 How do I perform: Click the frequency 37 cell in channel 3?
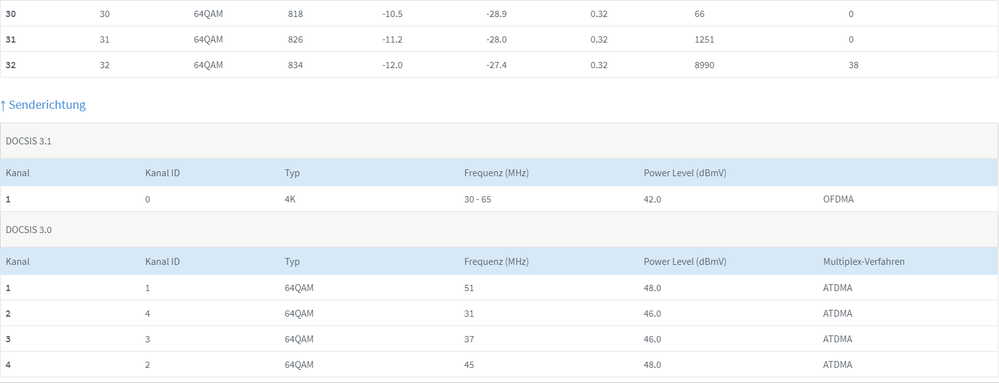pos(470,339)
